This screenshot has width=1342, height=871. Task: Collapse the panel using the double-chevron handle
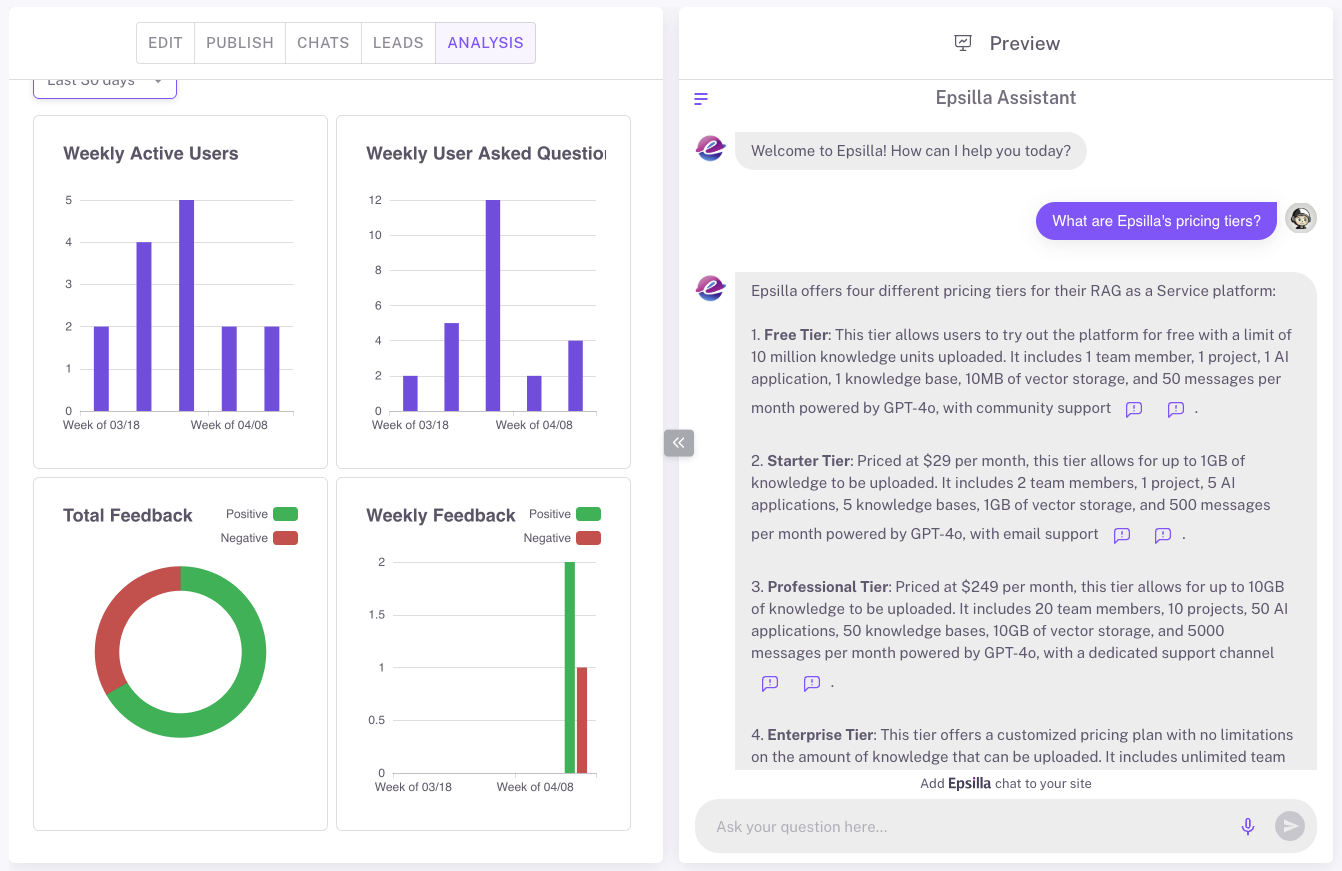point(679,443)
